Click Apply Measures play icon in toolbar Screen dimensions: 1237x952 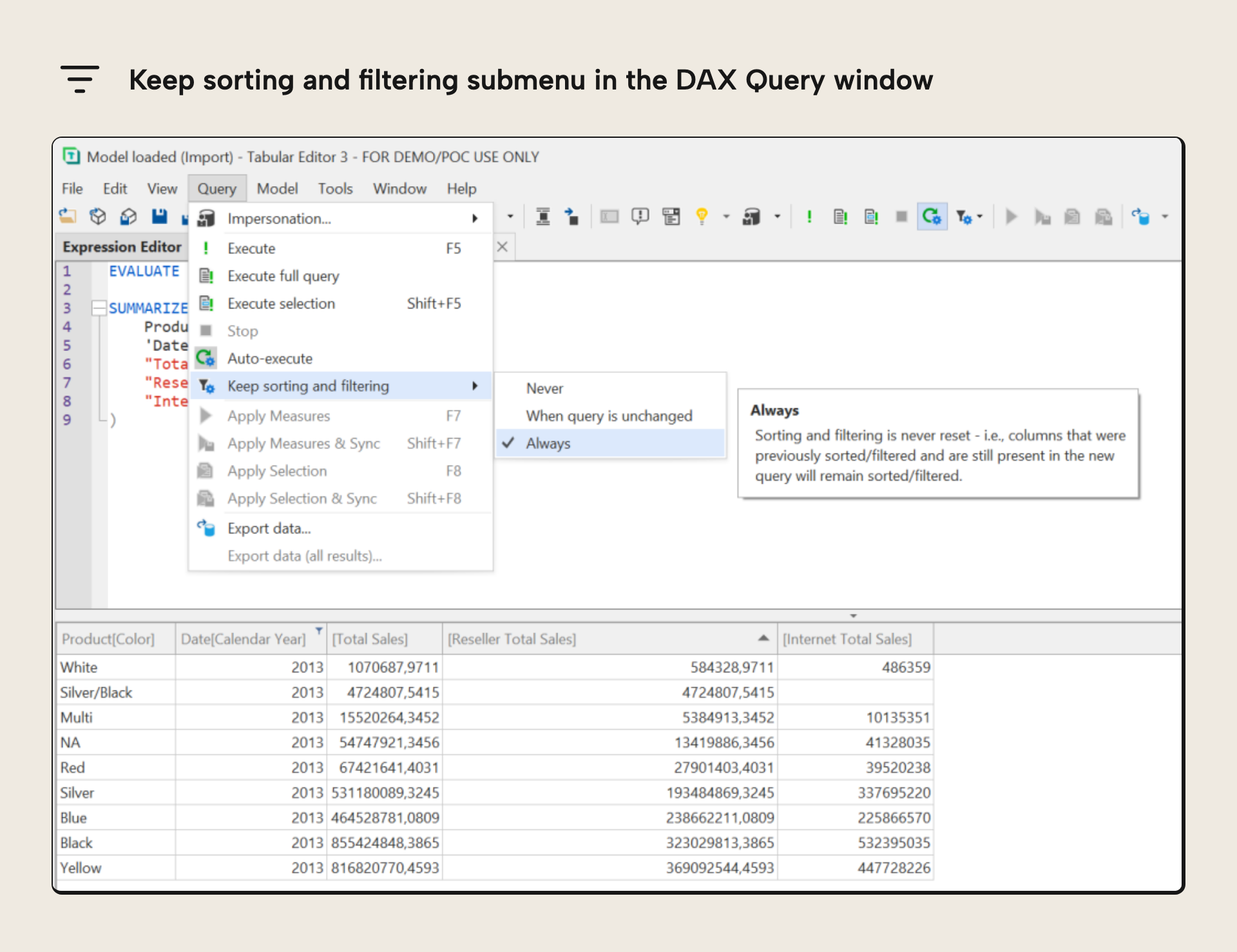pos(1012,217)
